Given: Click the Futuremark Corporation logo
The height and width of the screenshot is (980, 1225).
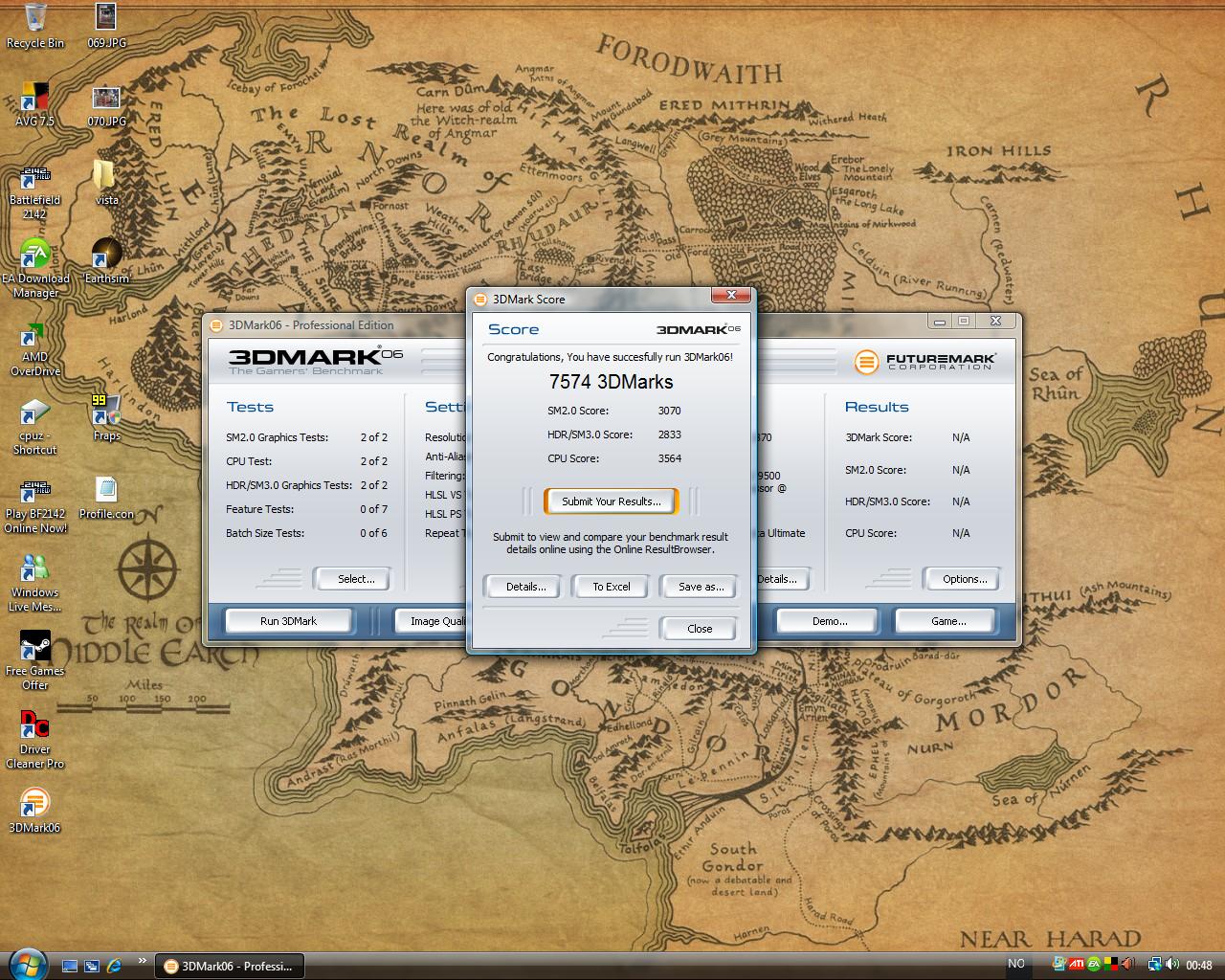Looking at the screenshot, I should click(925, 362).
